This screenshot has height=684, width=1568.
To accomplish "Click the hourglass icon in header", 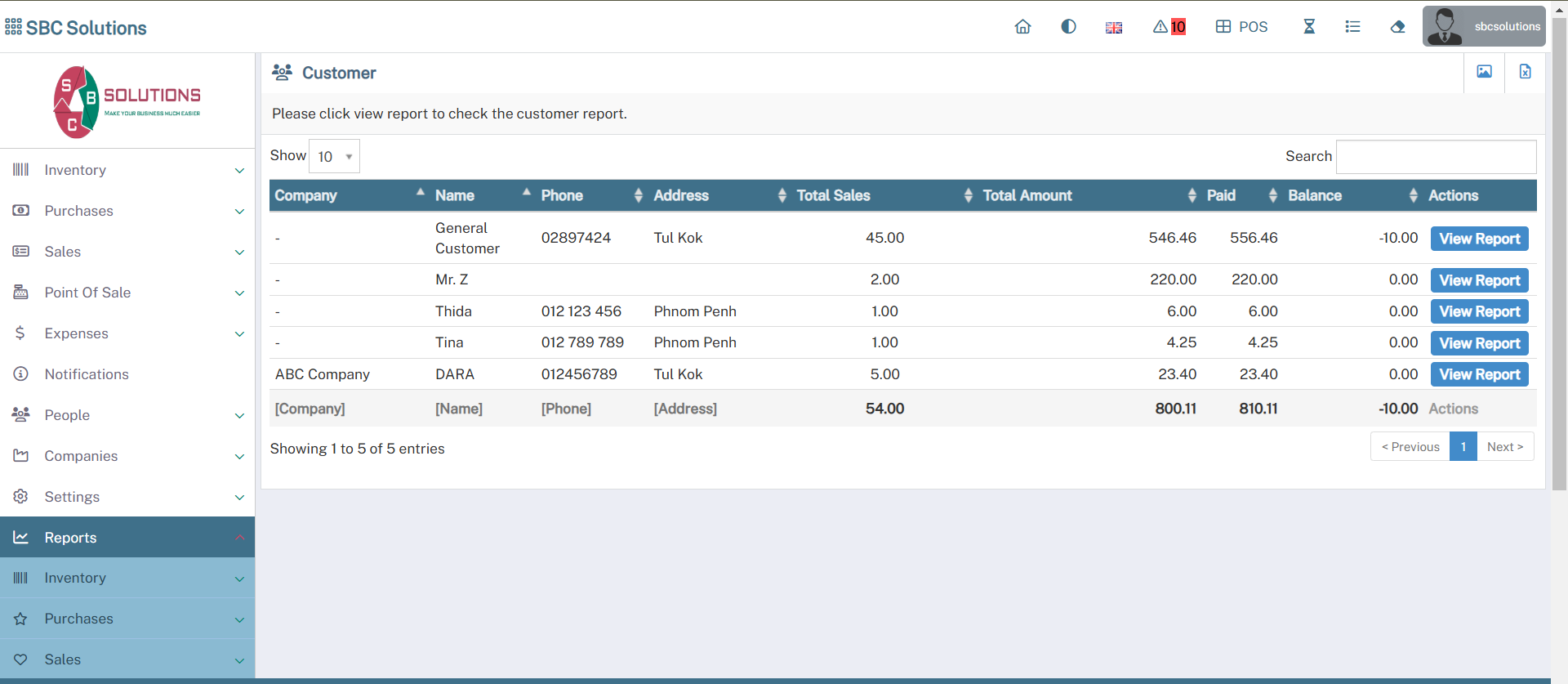I will pyautogui.click(x=1309, y=27).
